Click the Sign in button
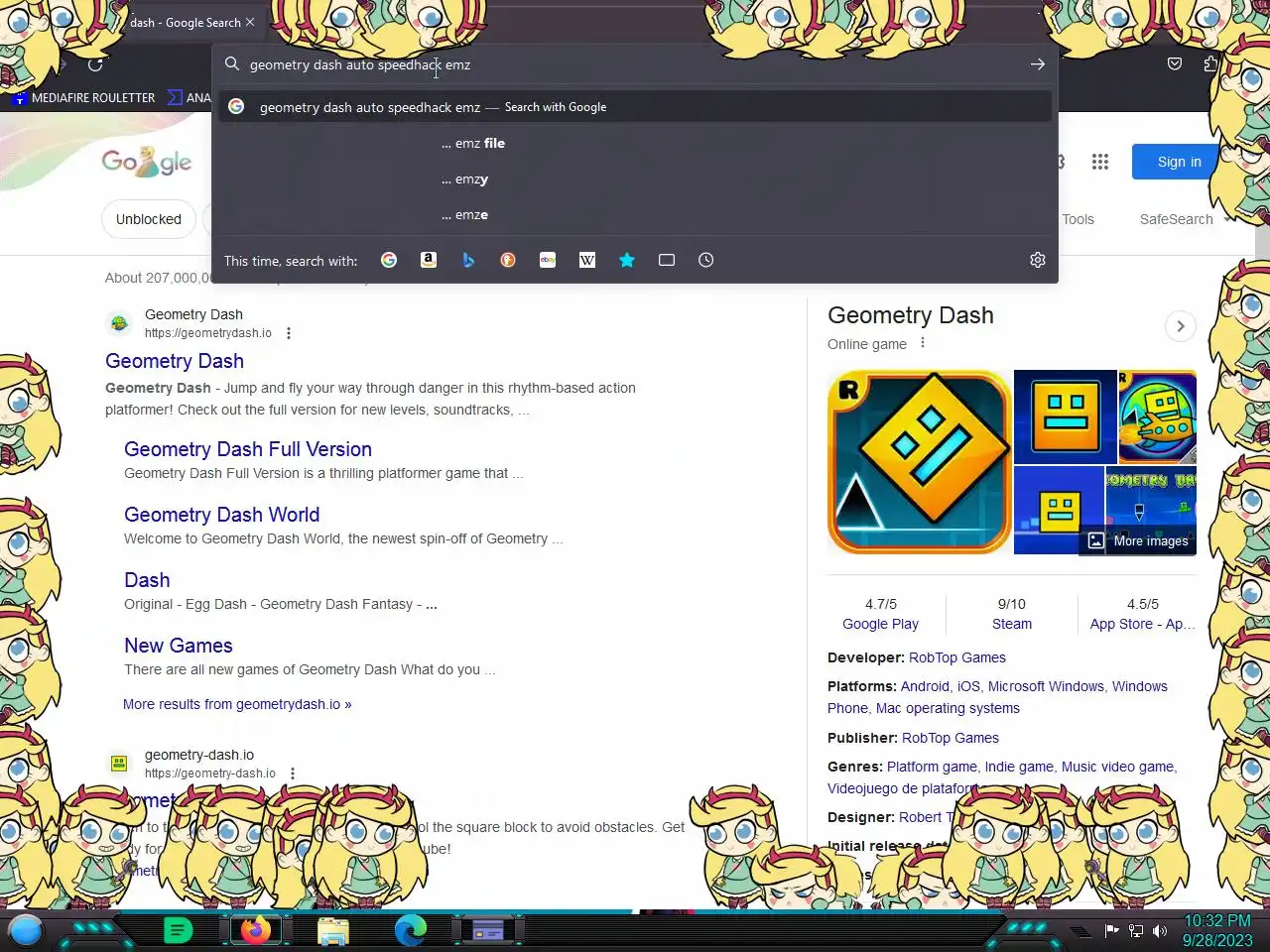This screenshot has height=952, width=1270. point(1179,162)
